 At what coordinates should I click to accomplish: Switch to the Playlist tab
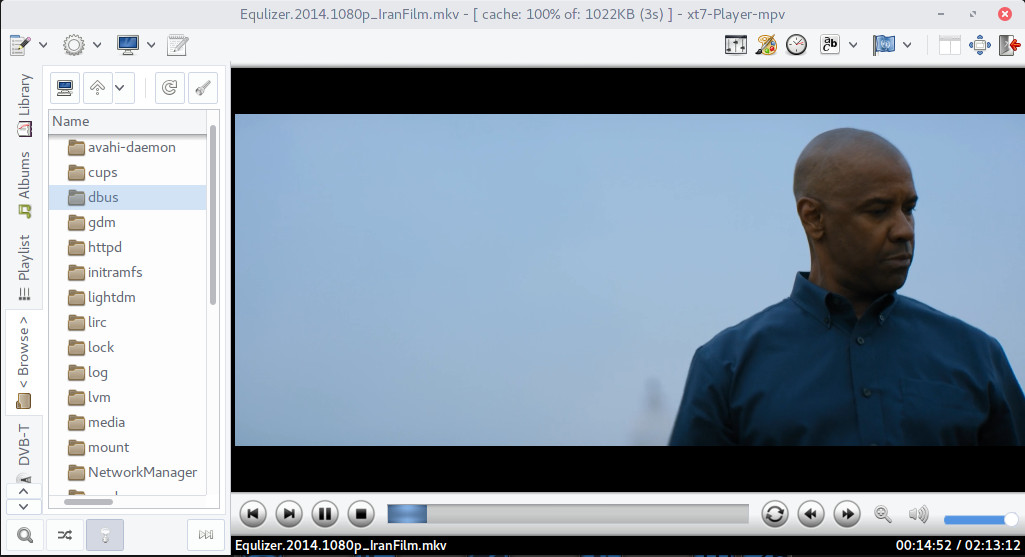24,267
